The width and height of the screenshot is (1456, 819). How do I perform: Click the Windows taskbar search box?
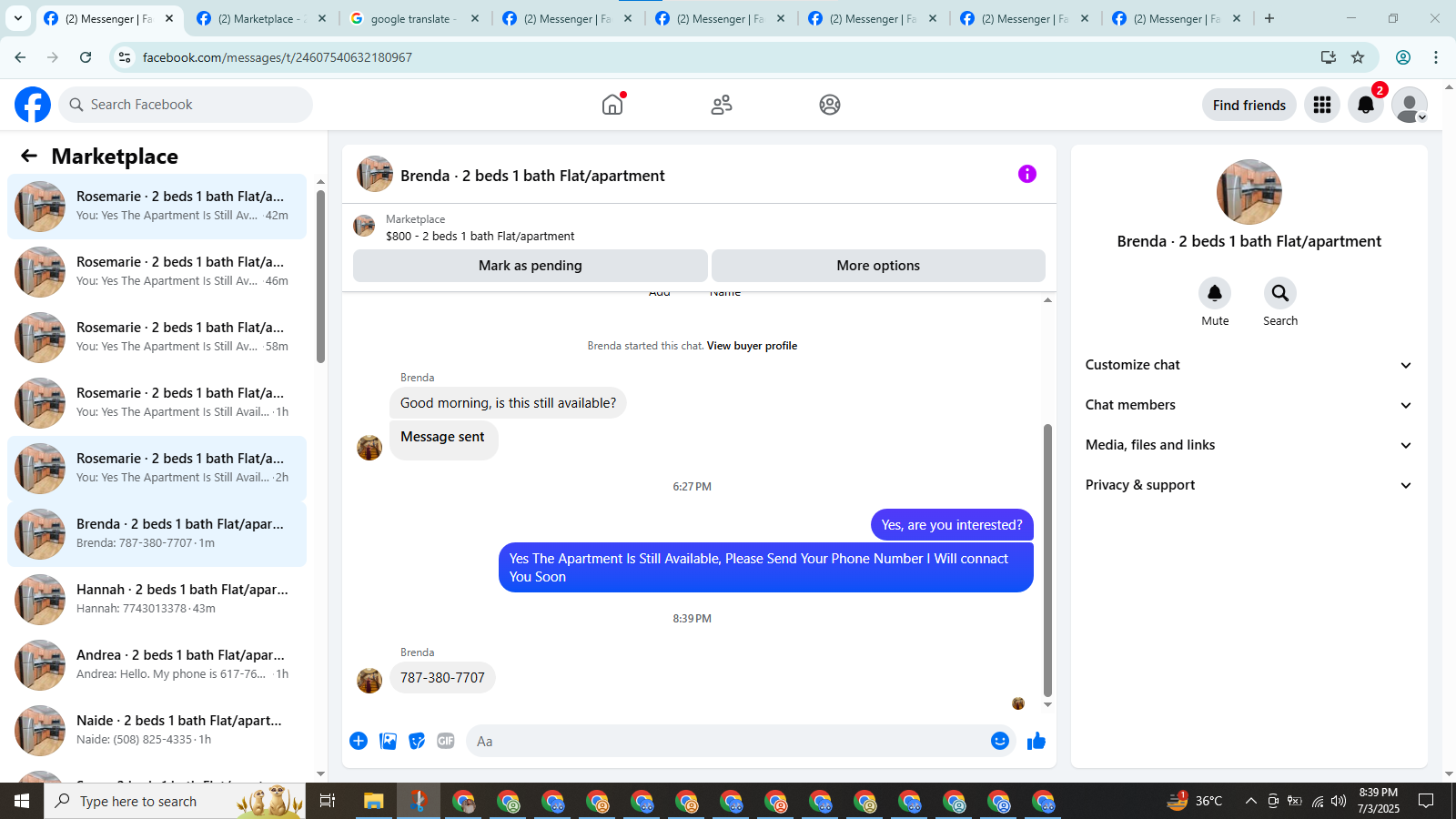[175, 801]
